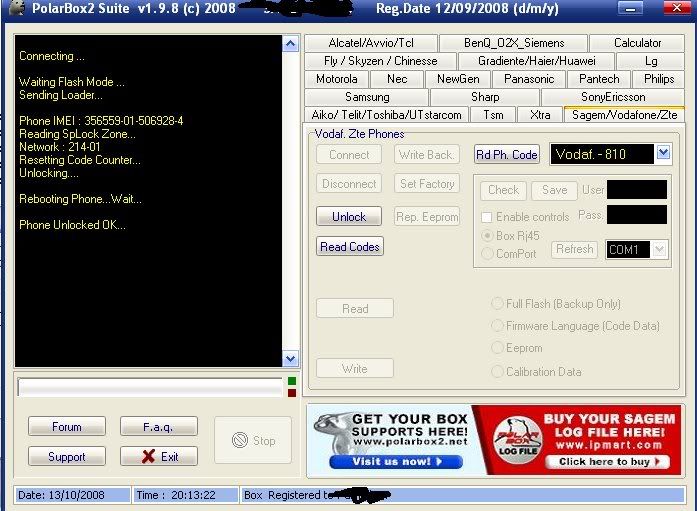Switch to the Pantech tab
The image size is (697, 511).
tap(599, 79)
